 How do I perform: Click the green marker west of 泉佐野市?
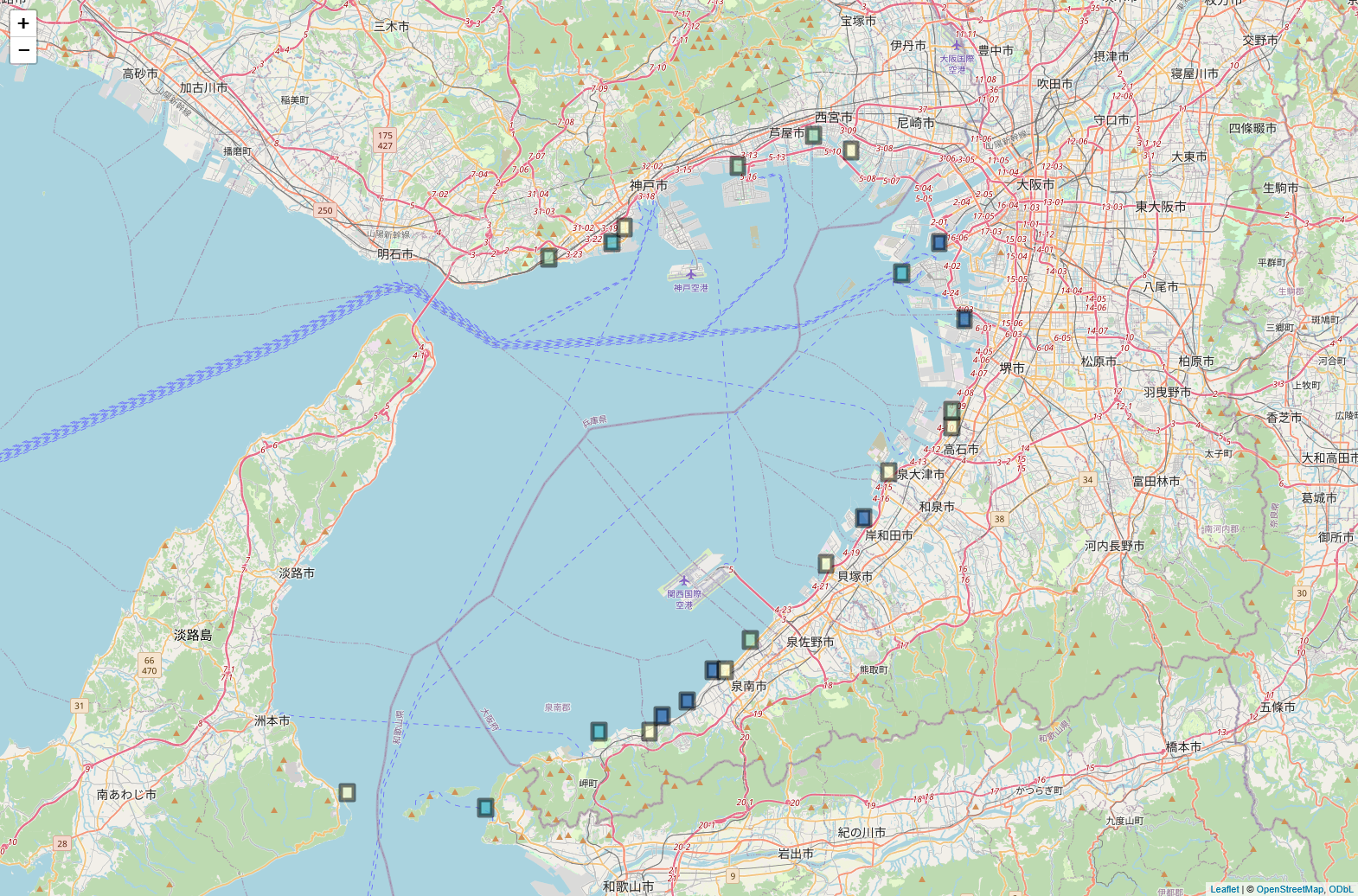[750, 640]
